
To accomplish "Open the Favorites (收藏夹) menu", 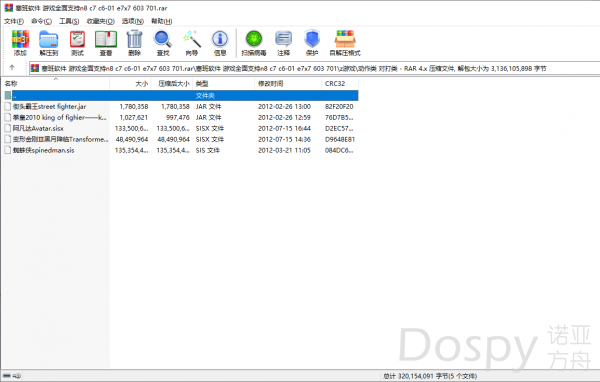I will [x=101, y=21].
